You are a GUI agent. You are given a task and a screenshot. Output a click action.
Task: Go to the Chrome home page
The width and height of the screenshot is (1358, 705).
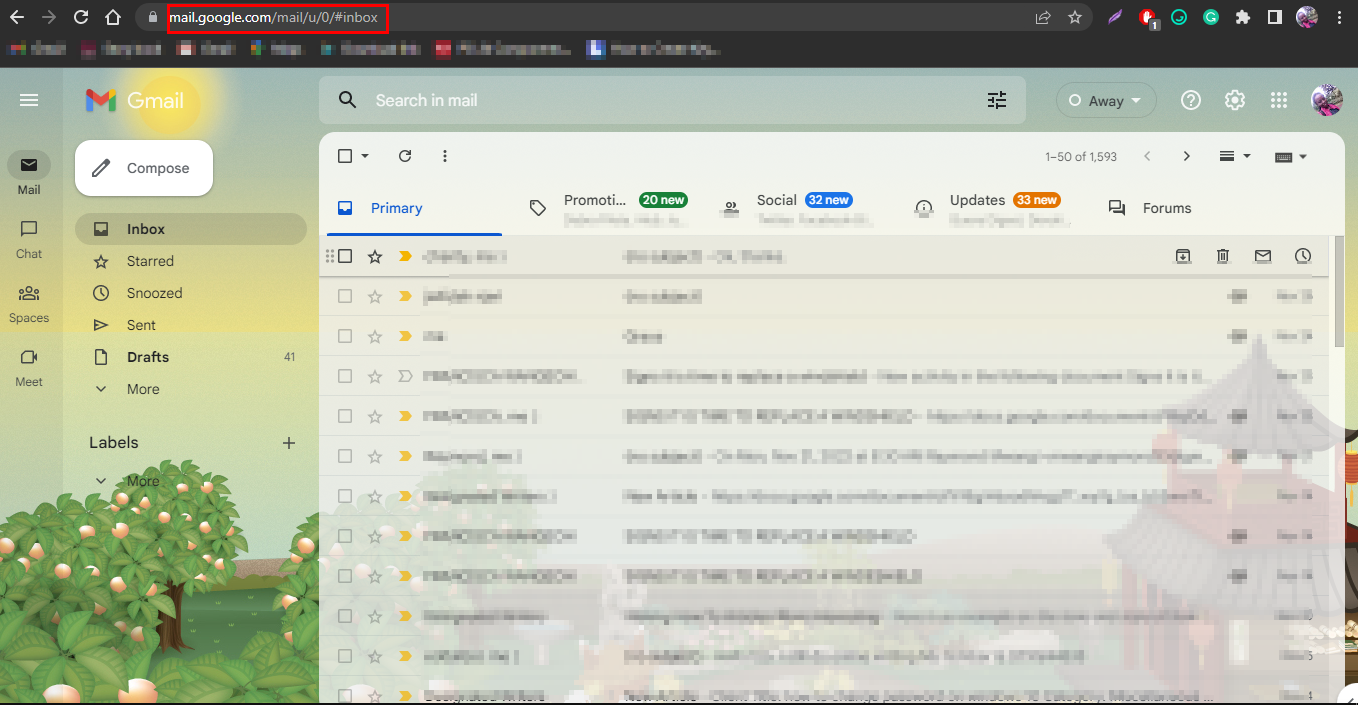pyautogui.click(x=113, y=17)
